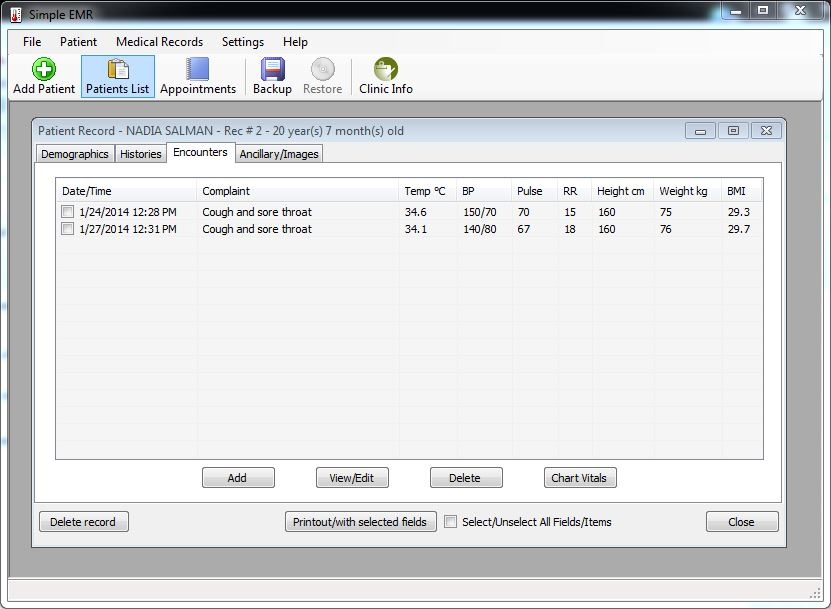Screen dimensions: 831x609
Task: Open the File menu
Action: pos(32,42)
